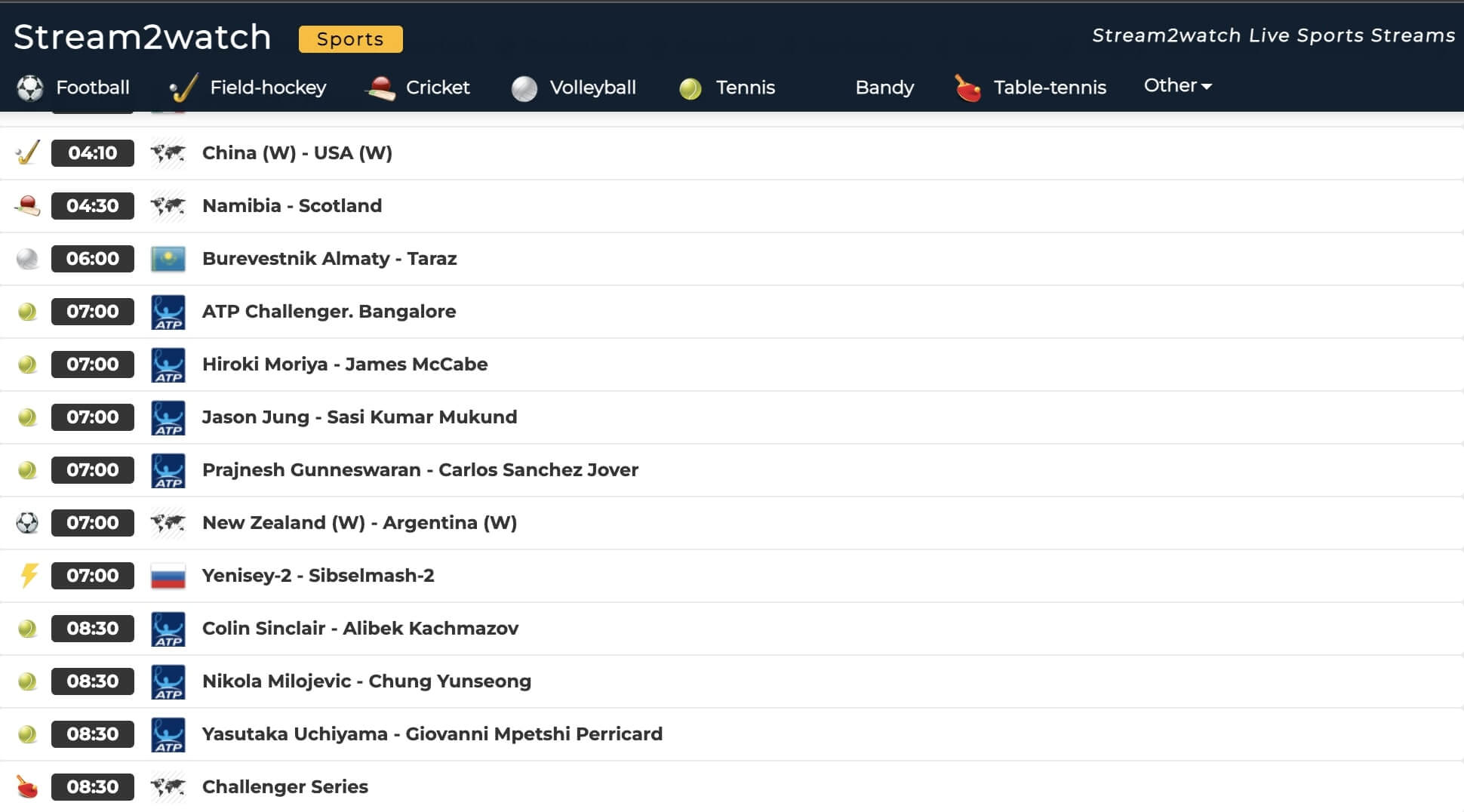
Task: Click the 07:00 time badge for ATP Challenger Bangalore
Action: pyautogui.click(x=93, y=312)
